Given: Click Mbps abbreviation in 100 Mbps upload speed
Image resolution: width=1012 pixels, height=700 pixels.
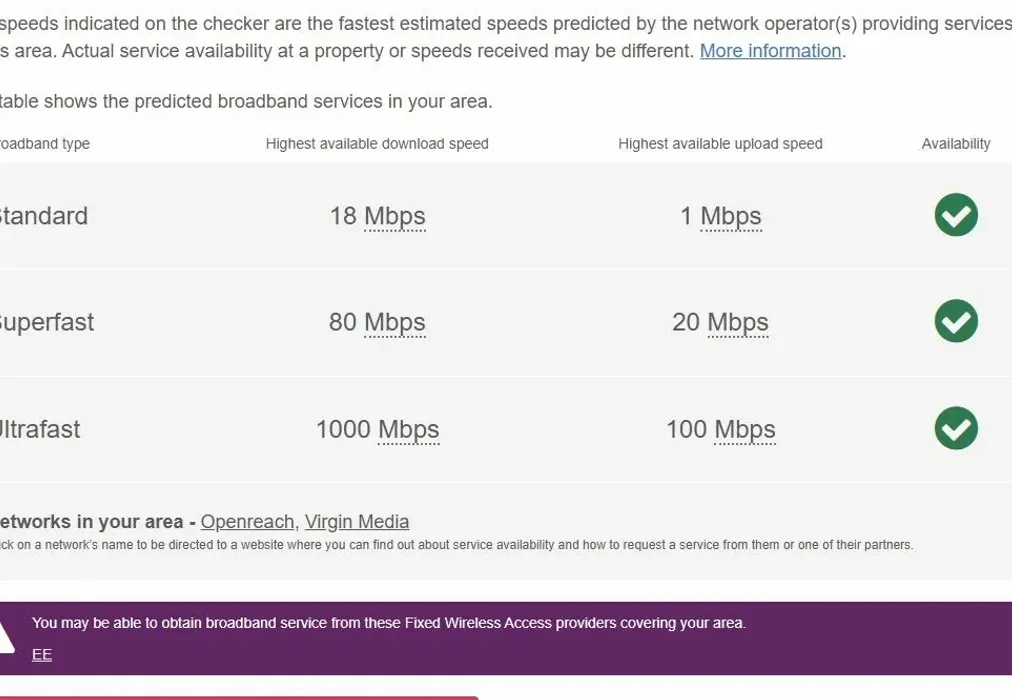Looking at the screenshot, I should [x=745, y=429].
